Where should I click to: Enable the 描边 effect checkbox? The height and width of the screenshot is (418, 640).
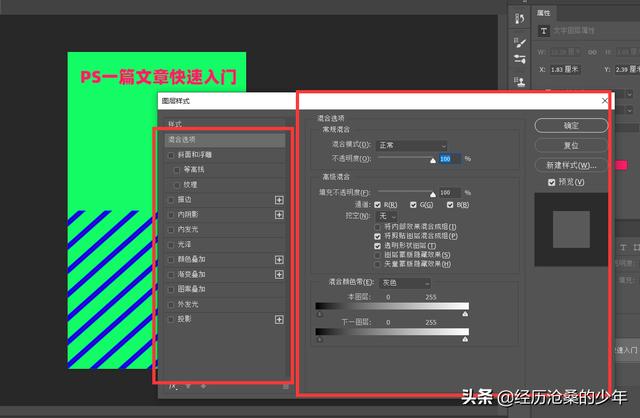tap(171, 200)
